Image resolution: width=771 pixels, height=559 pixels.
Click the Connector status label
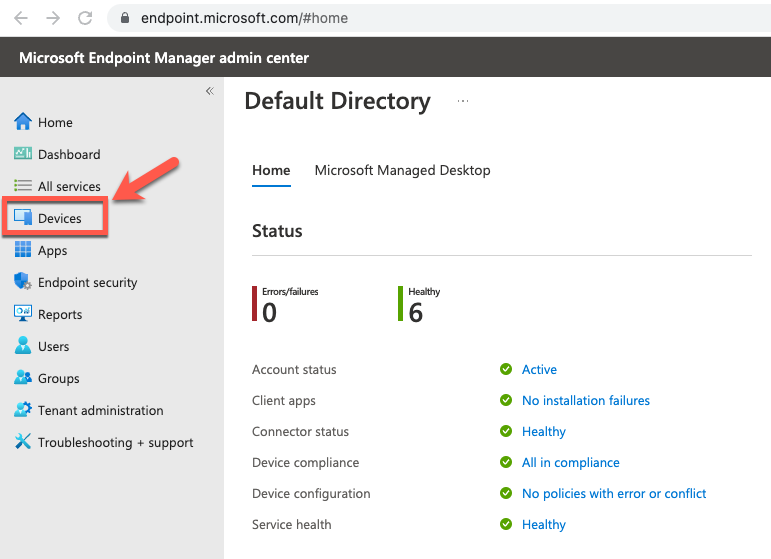tap(300, 431)
